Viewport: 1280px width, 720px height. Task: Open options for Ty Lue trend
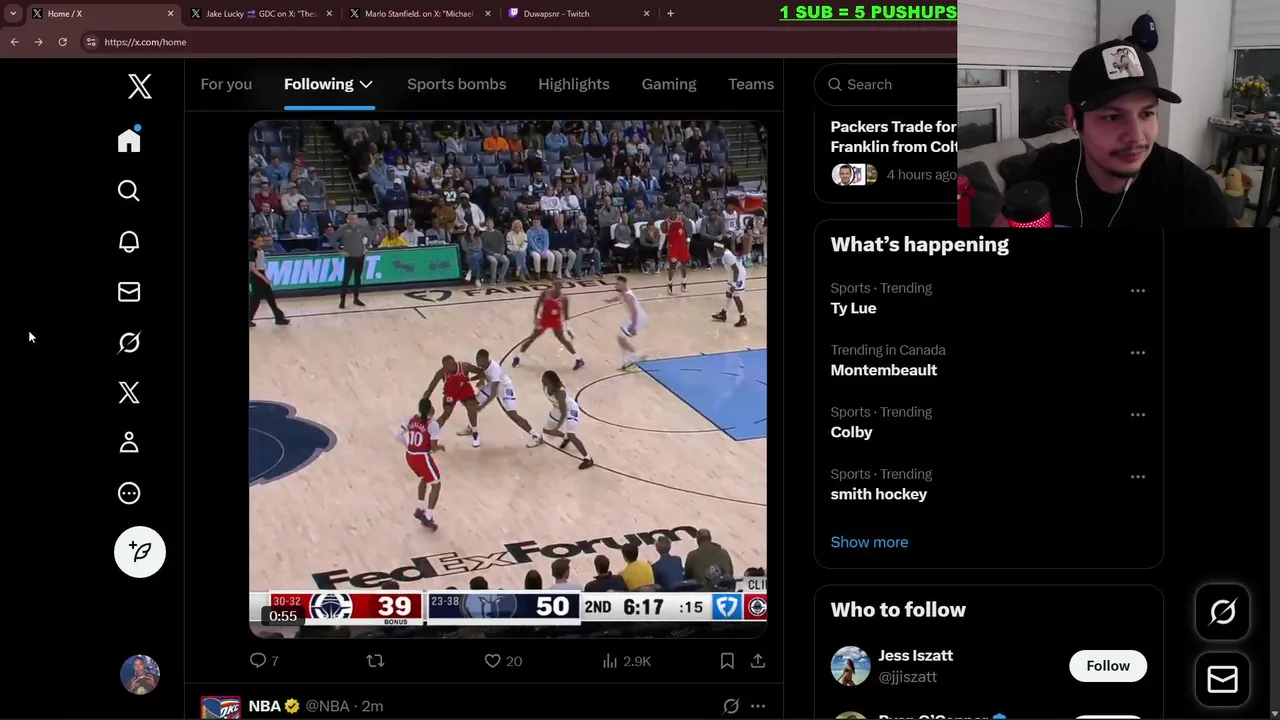pyautogui.click(x=1138, y=291)
